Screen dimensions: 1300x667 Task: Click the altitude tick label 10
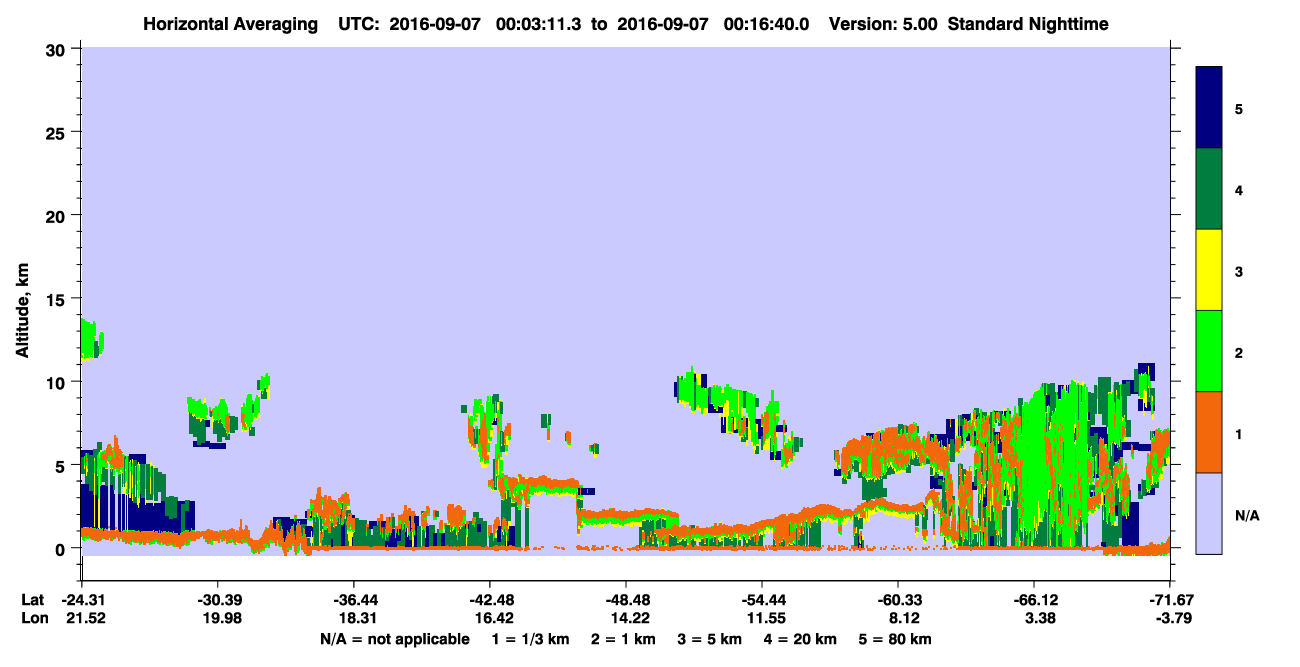pyautogui.click(x=58, y=382)
